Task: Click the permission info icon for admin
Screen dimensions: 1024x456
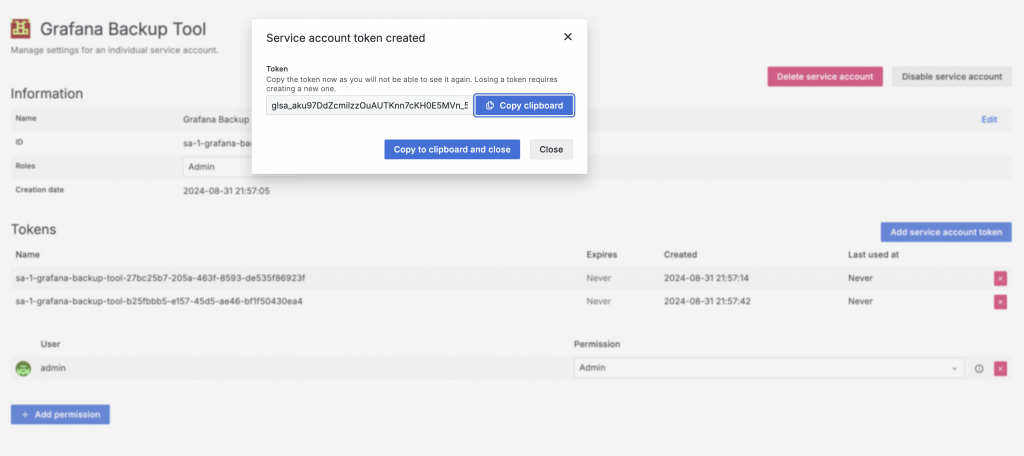Action: pyautogui.click(x=979, y=368)
